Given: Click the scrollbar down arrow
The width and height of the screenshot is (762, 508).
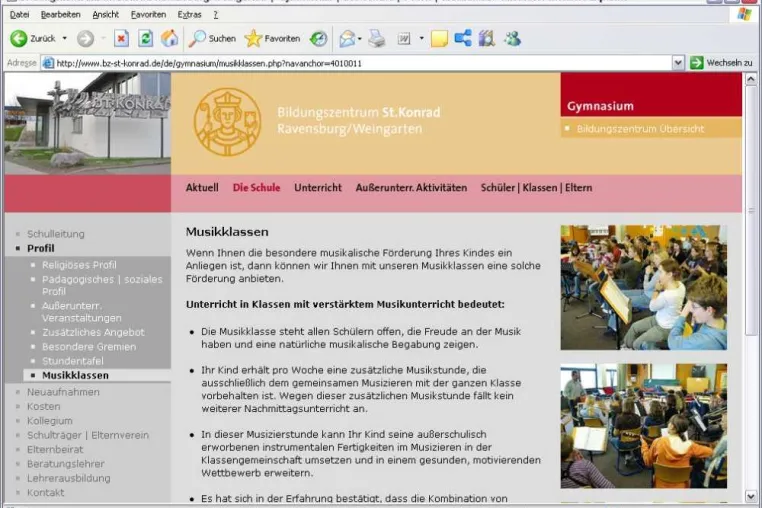Looking at the screenshot, I should pos(751,496).
